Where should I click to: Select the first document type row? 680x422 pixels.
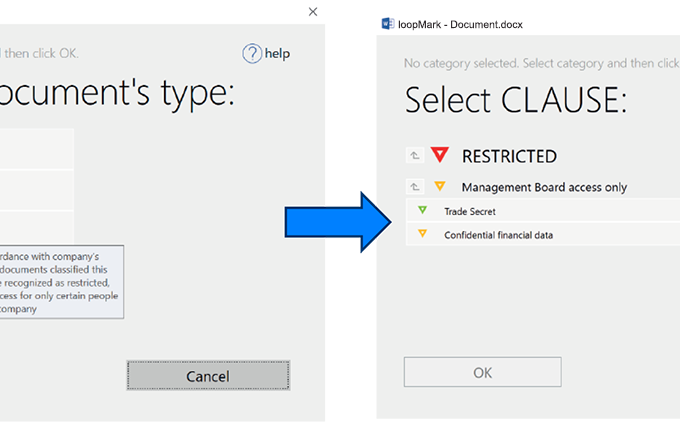[36, 148]
